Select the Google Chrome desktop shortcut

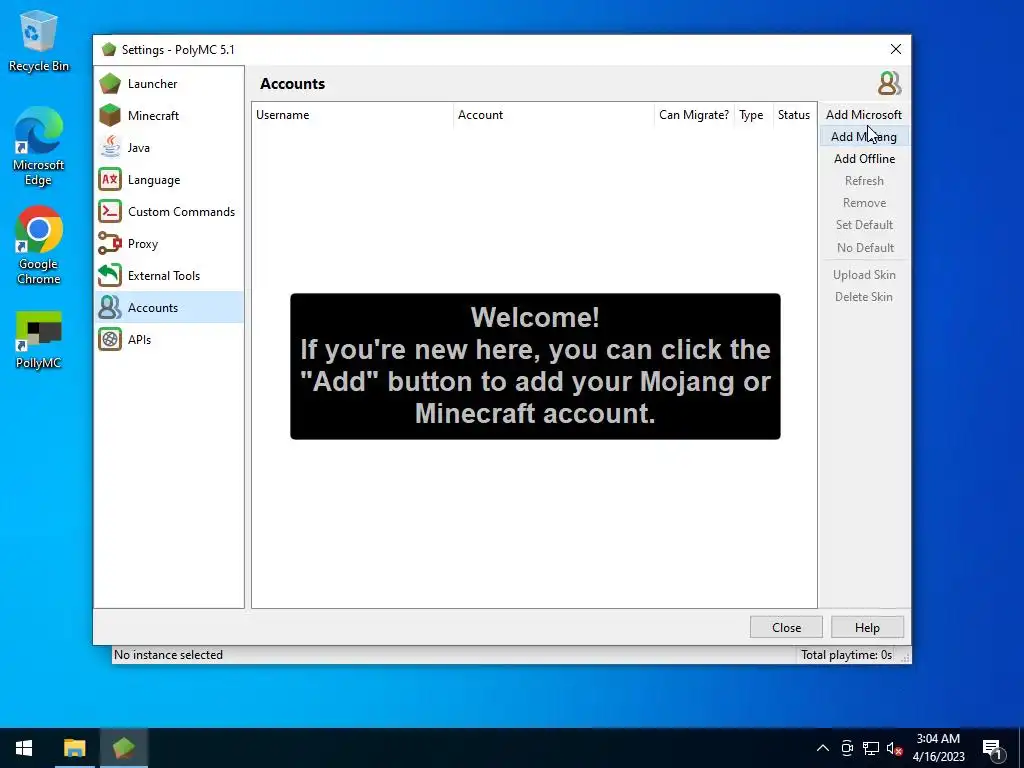(39, 246)
